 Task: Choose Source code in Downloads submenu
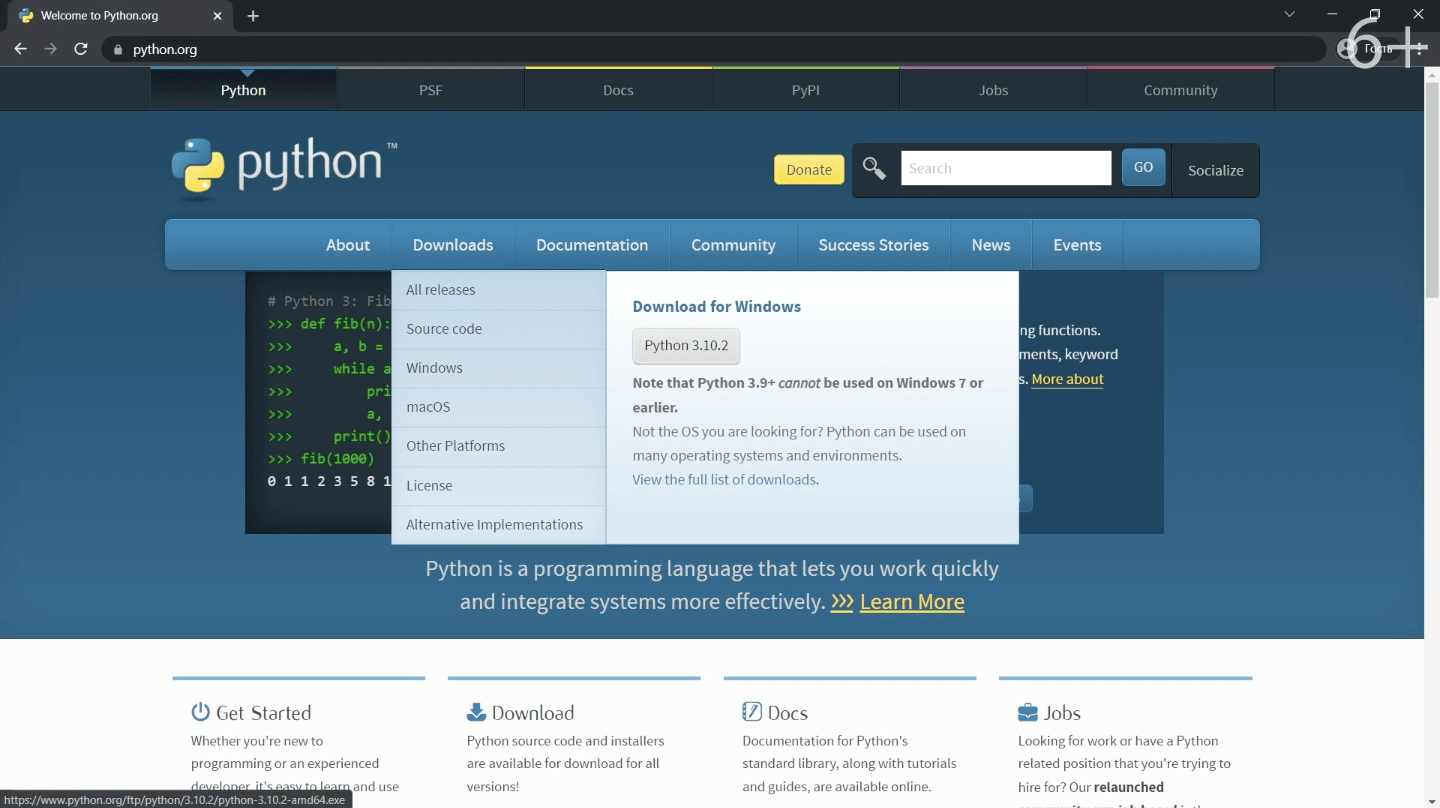coord(499,329)
